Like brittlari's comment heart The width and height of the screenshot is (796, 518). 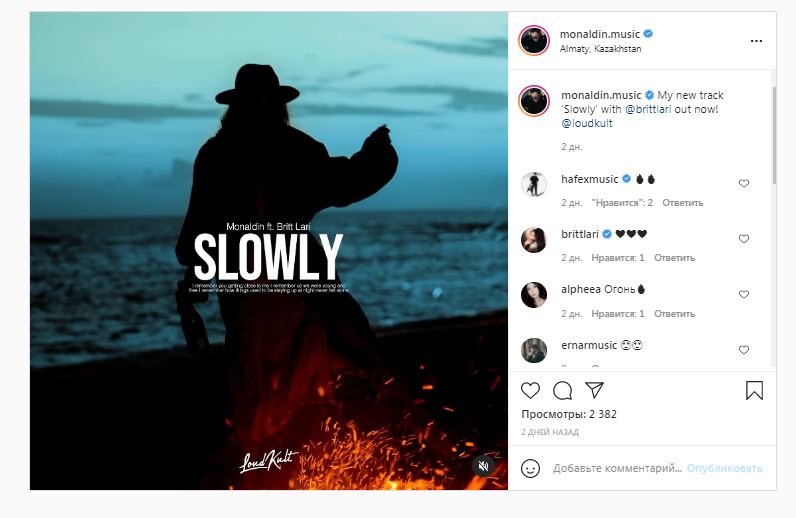(743, 240)
